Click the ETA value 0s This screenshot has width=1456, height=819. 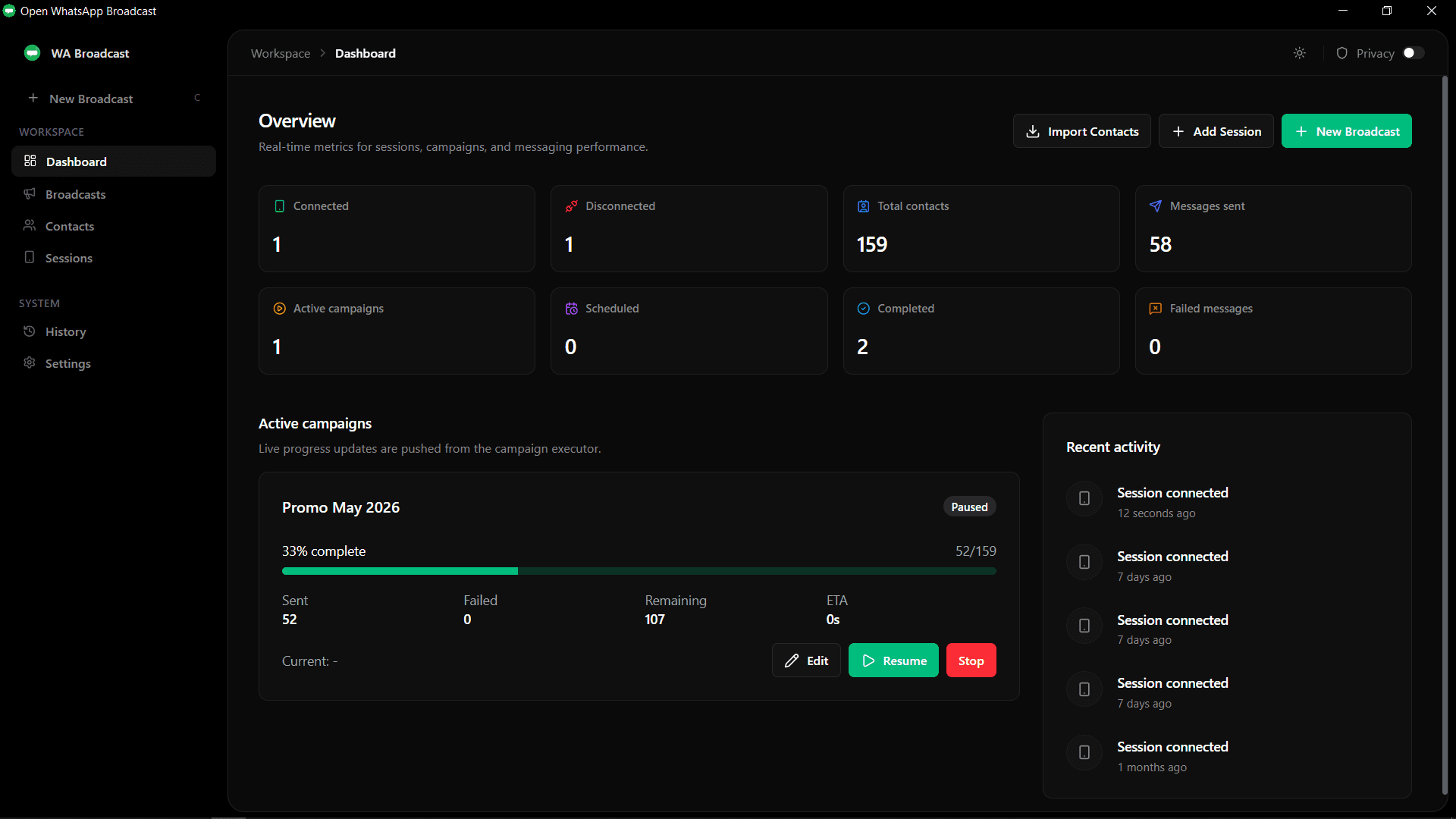pos(833,620)
